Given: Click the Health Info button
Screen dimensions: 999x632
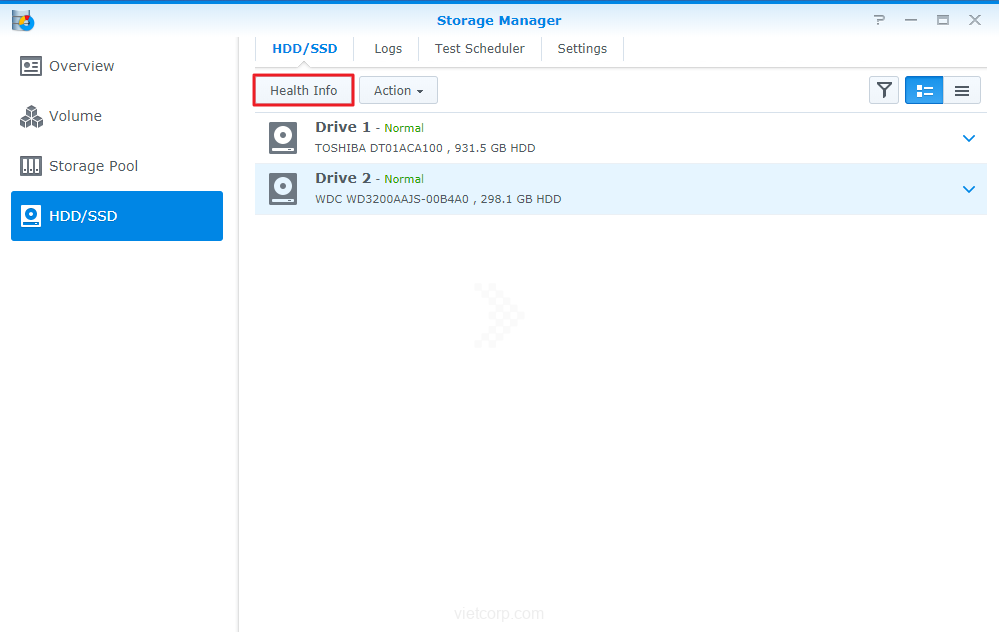Looking at the screenshot, I should [304, 91].
